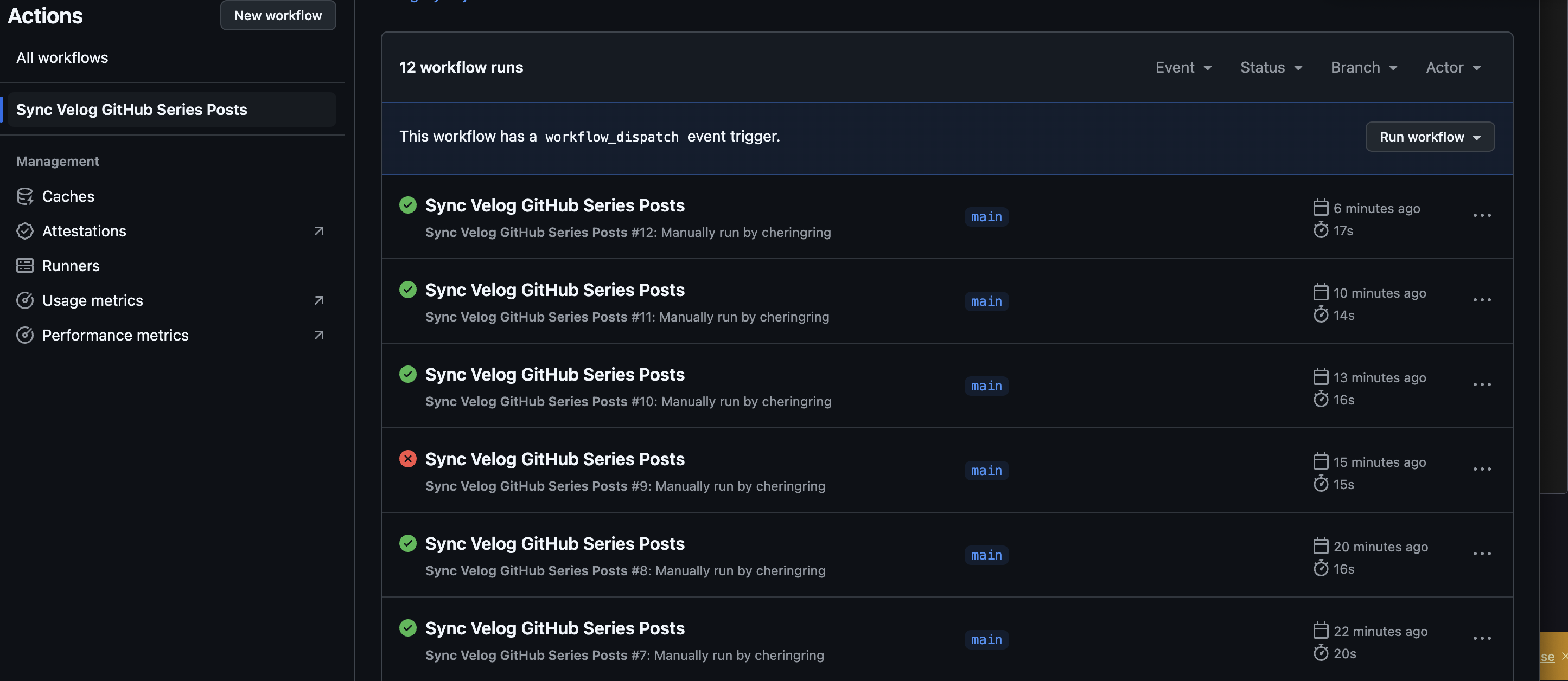
Task: Select All workflows in the sidebar
Action: [62, 58]
